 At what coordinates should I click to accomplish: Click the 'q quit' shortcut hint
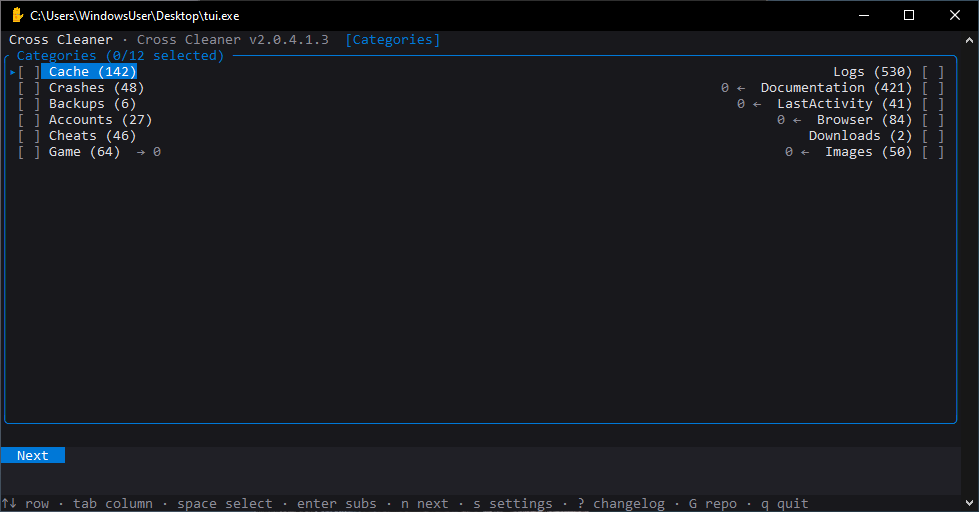pos(785,503)
